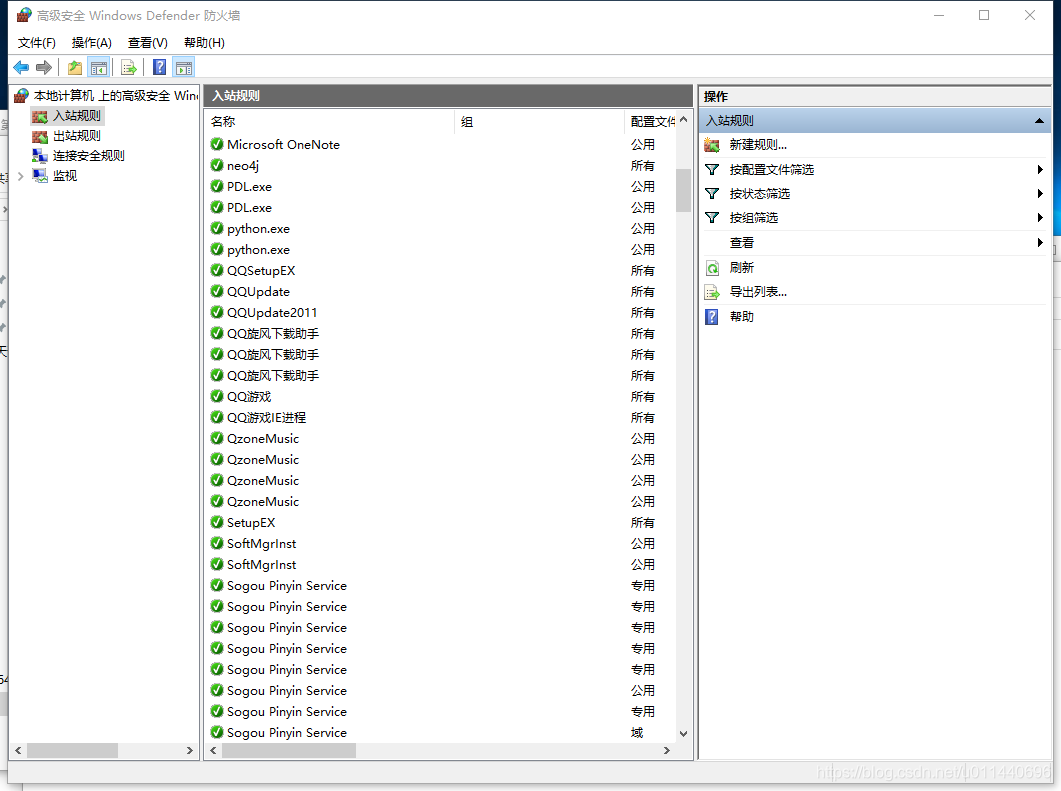Image resolution: width=1061 pixels, height=791 pixels.
Task: Click the icon next to 出站规则 tree node
Action: pos(40,136)
